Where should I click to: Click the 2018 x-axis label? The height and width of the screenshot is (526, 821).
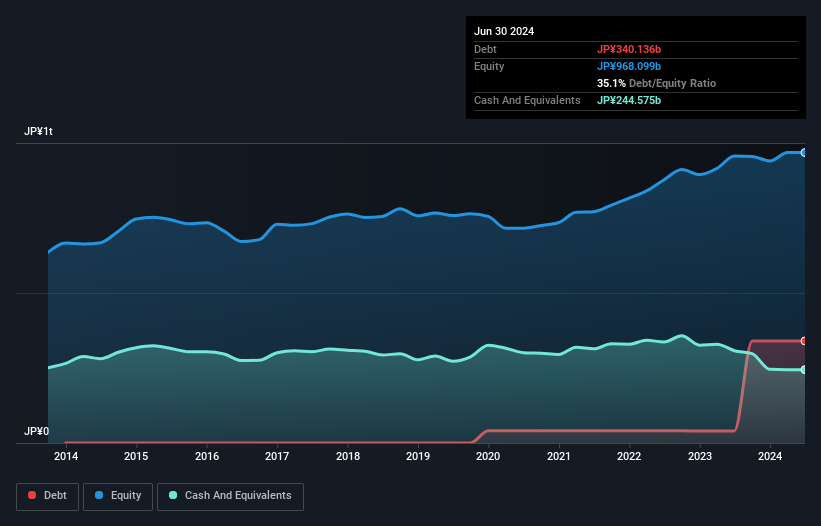[348, 456]
